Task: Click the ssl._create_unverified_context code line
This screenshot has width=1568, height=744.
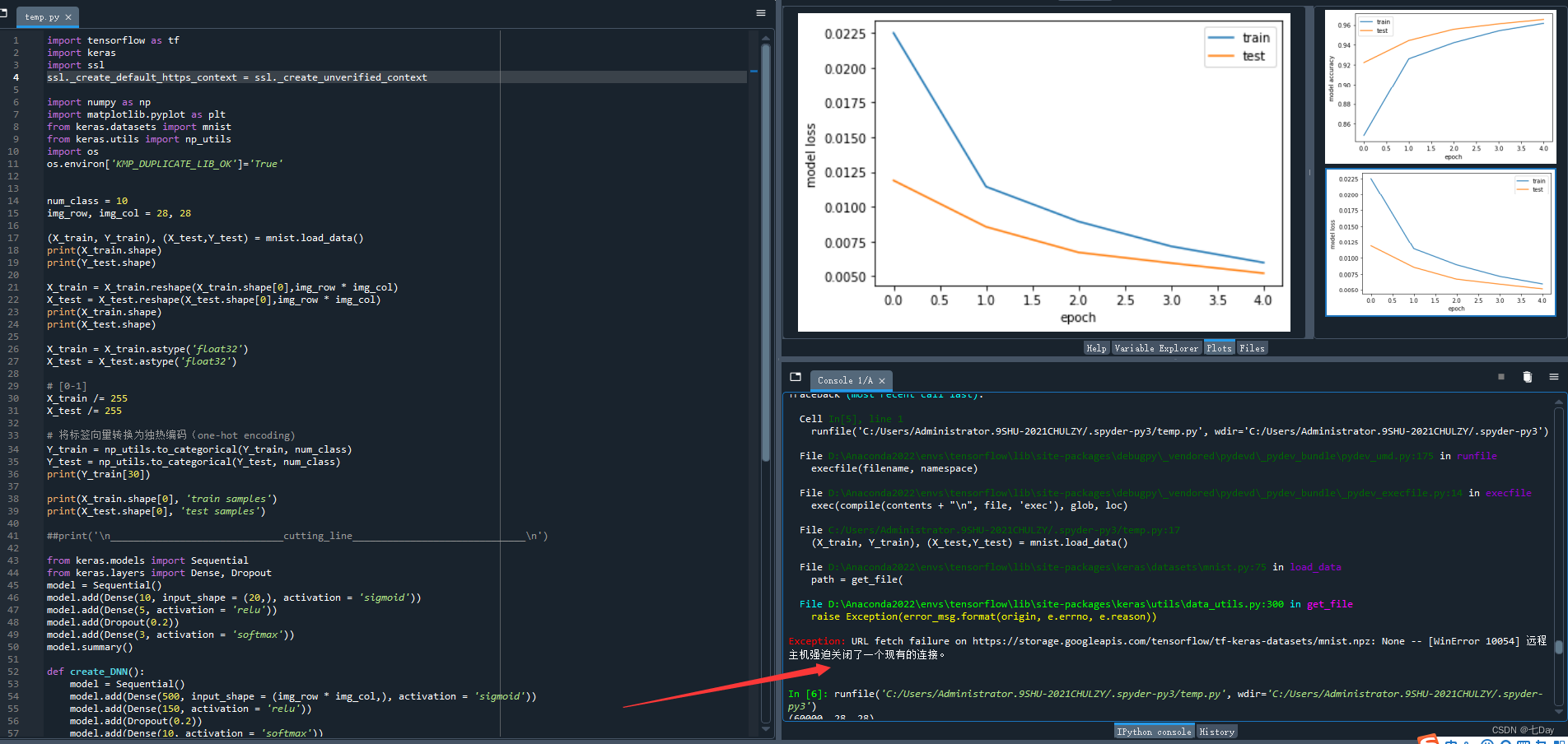Action: 236,77
